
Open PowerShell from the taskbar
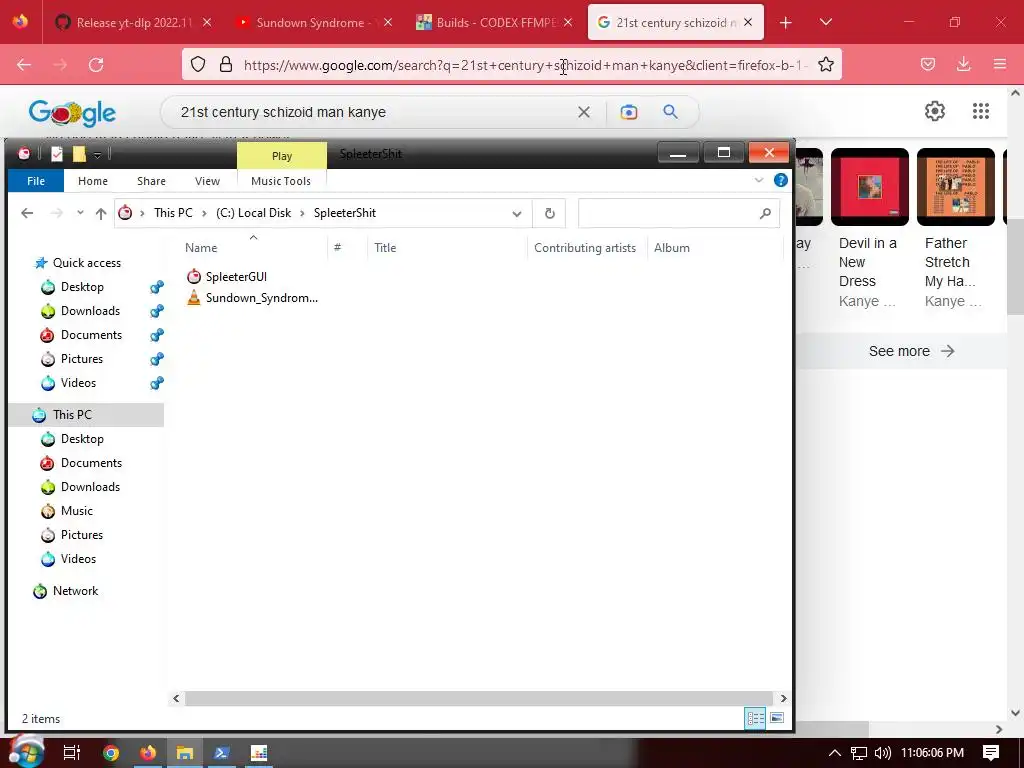[x=221, y=753]
